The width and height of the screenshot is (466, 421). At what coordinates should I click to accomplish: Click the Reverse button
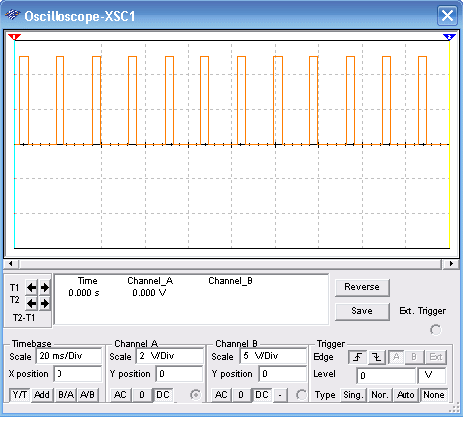[362, 287]
